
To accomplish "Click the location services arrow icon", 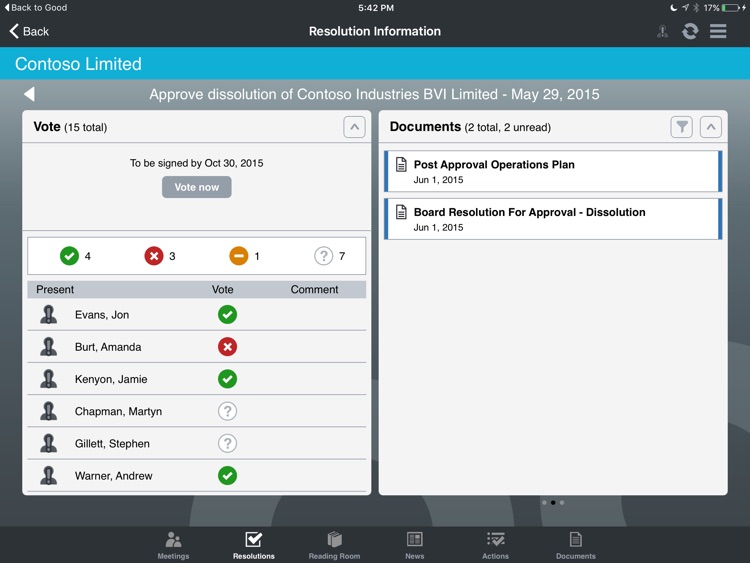I will 685,8.
